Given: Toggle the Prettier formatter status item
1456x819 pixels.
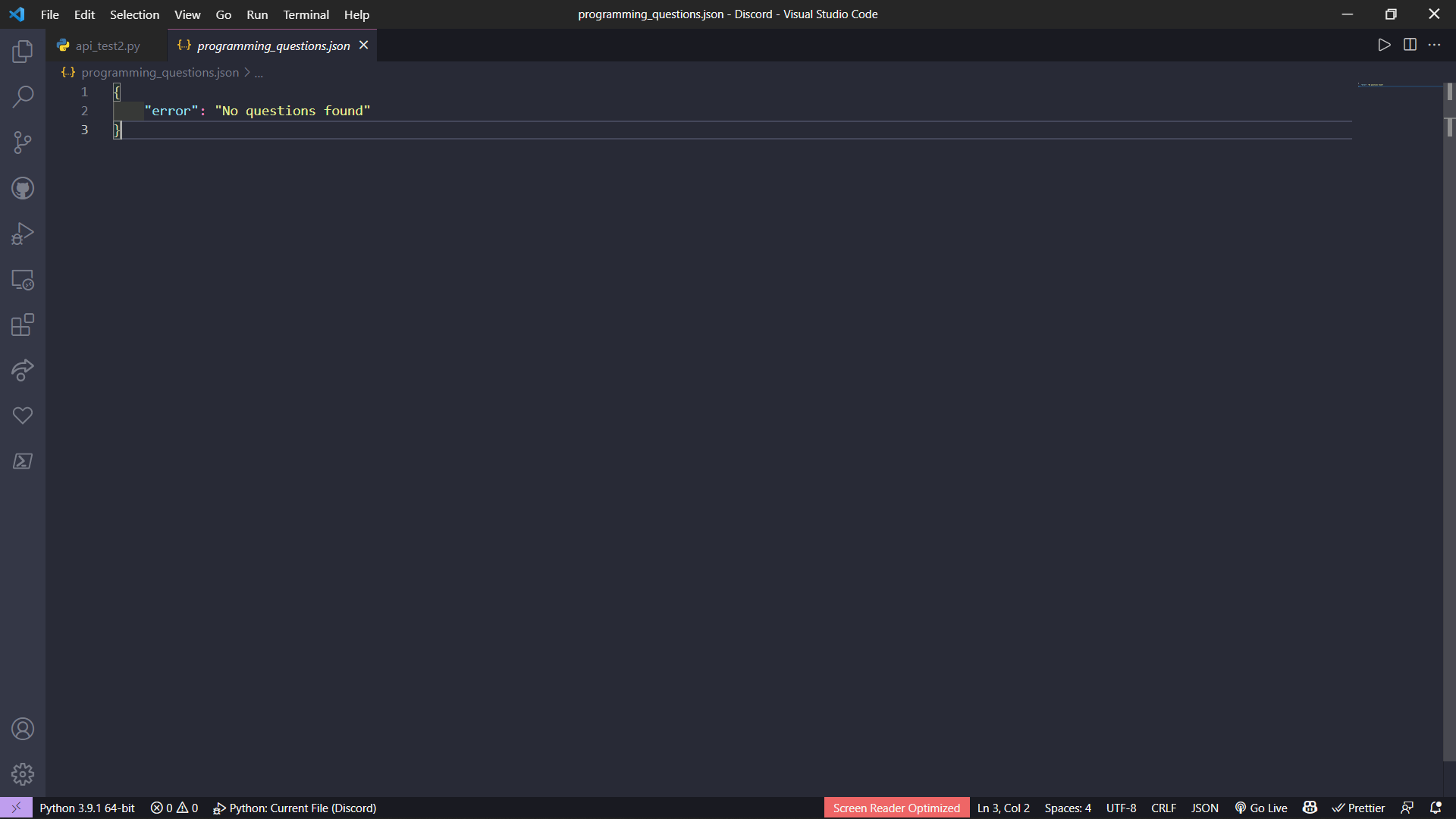Looking at the screenshot, I should click(x=1358, y=808).
